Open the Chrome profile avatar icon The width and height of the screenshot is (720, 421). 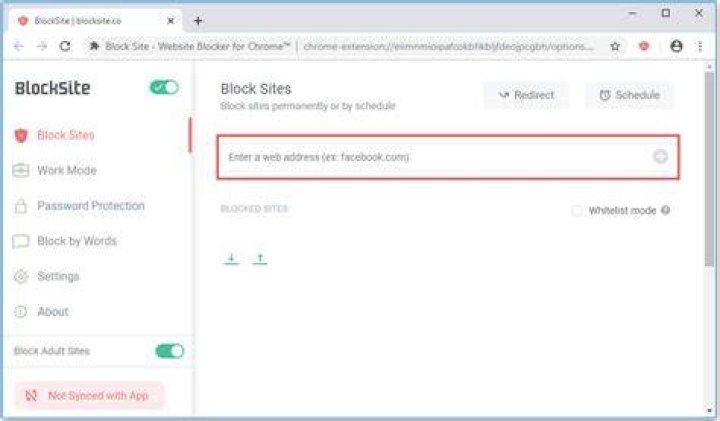tap(676, 46)
